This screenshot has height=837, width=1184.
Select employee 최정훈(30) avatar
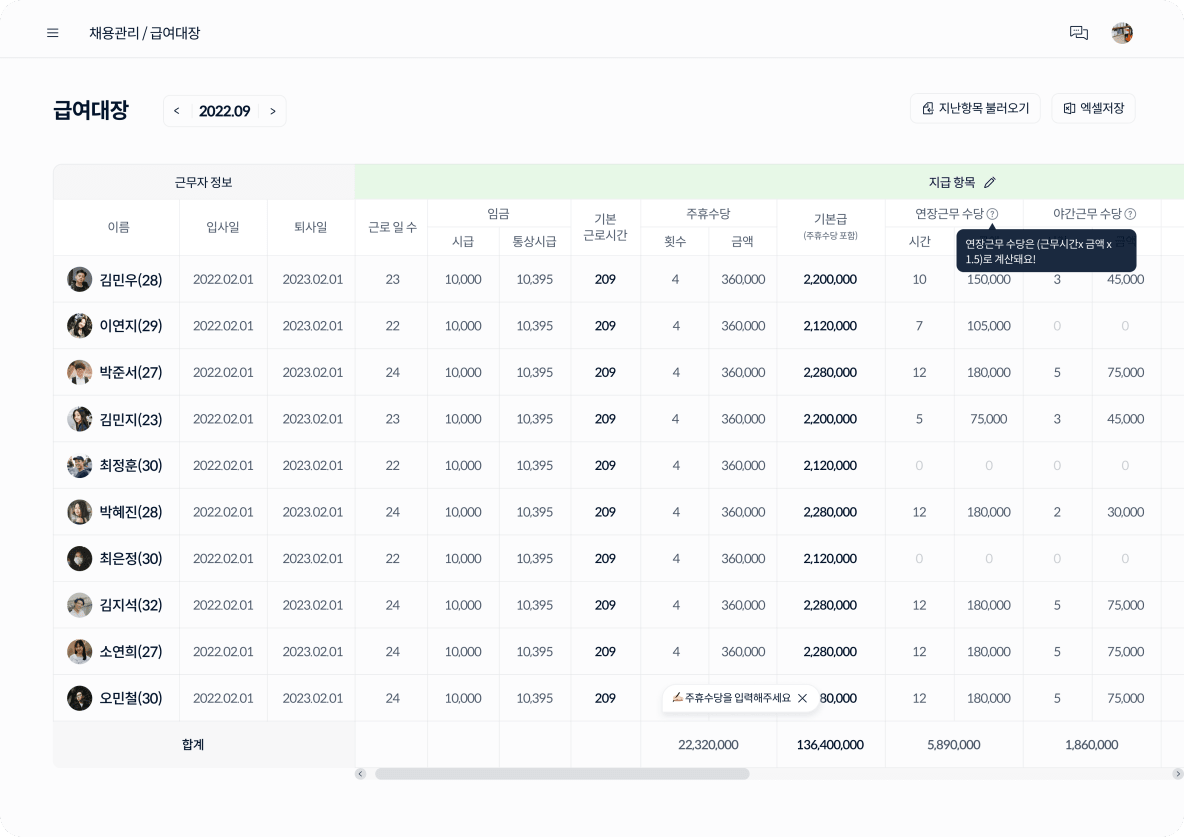coord(79,466)
